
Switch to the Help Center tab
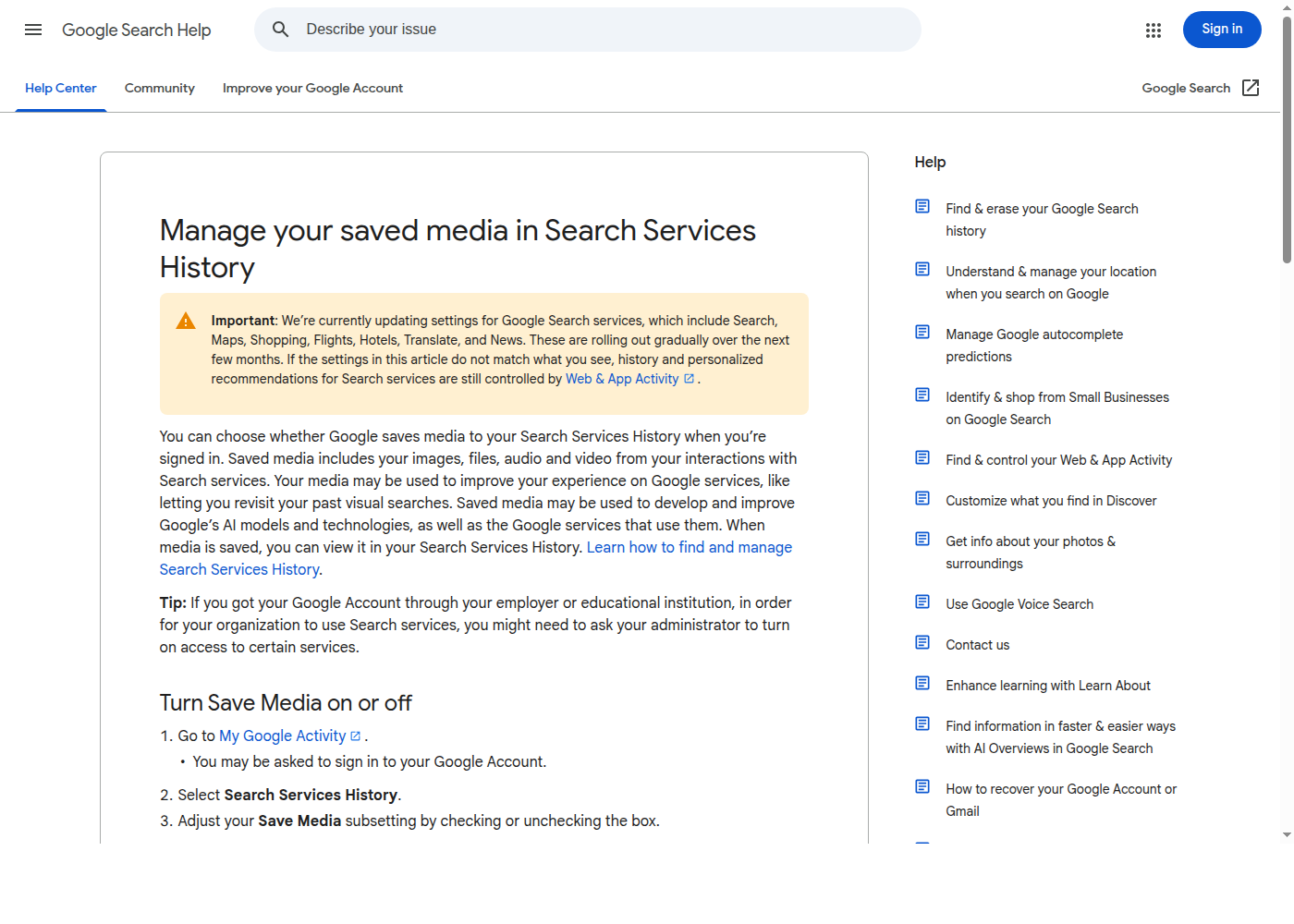(x=61, y=89)
